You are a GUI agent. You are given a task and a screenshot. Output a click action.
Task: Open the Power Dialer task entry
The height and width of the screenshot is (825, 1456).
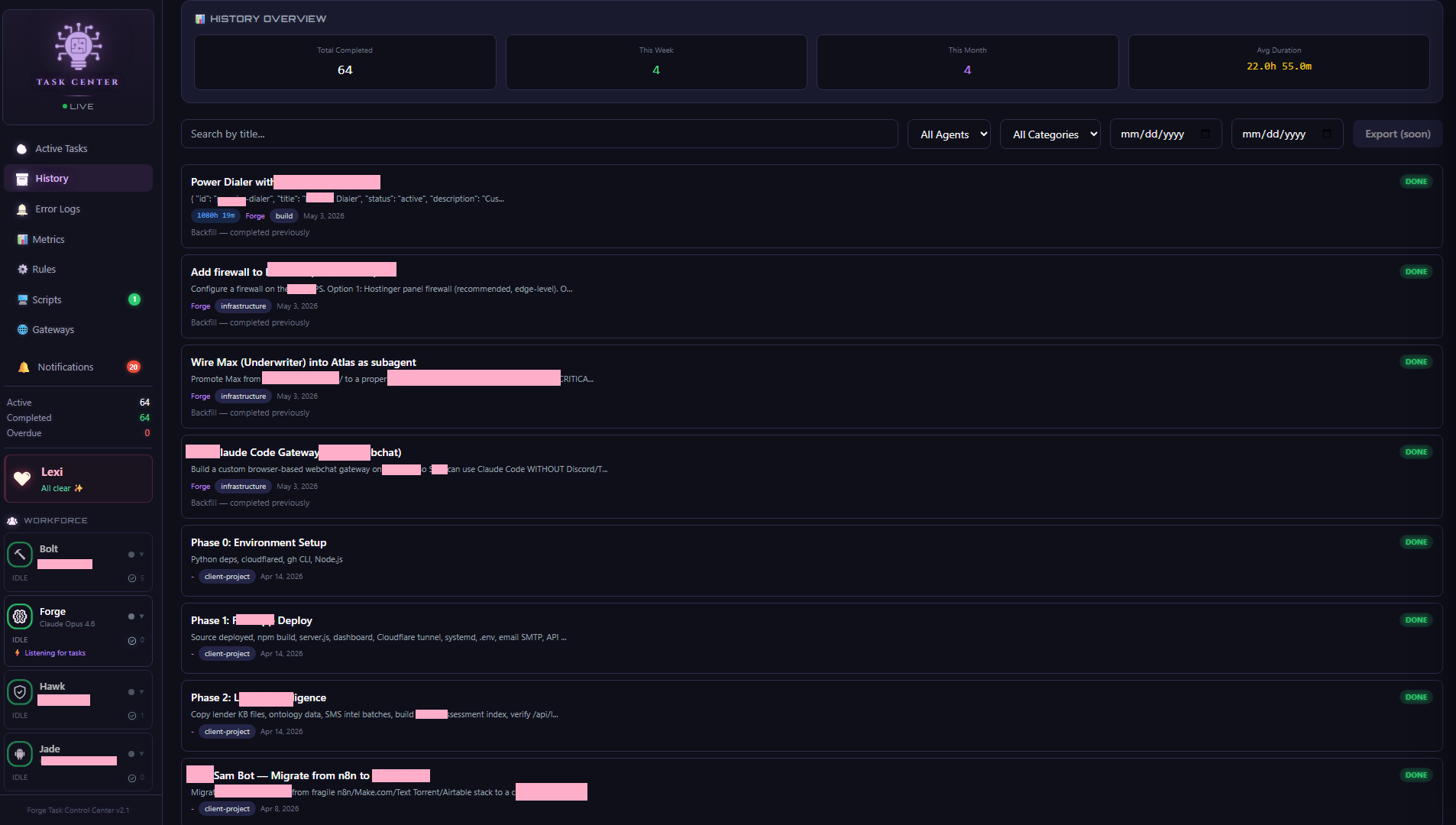pos(811,206)
